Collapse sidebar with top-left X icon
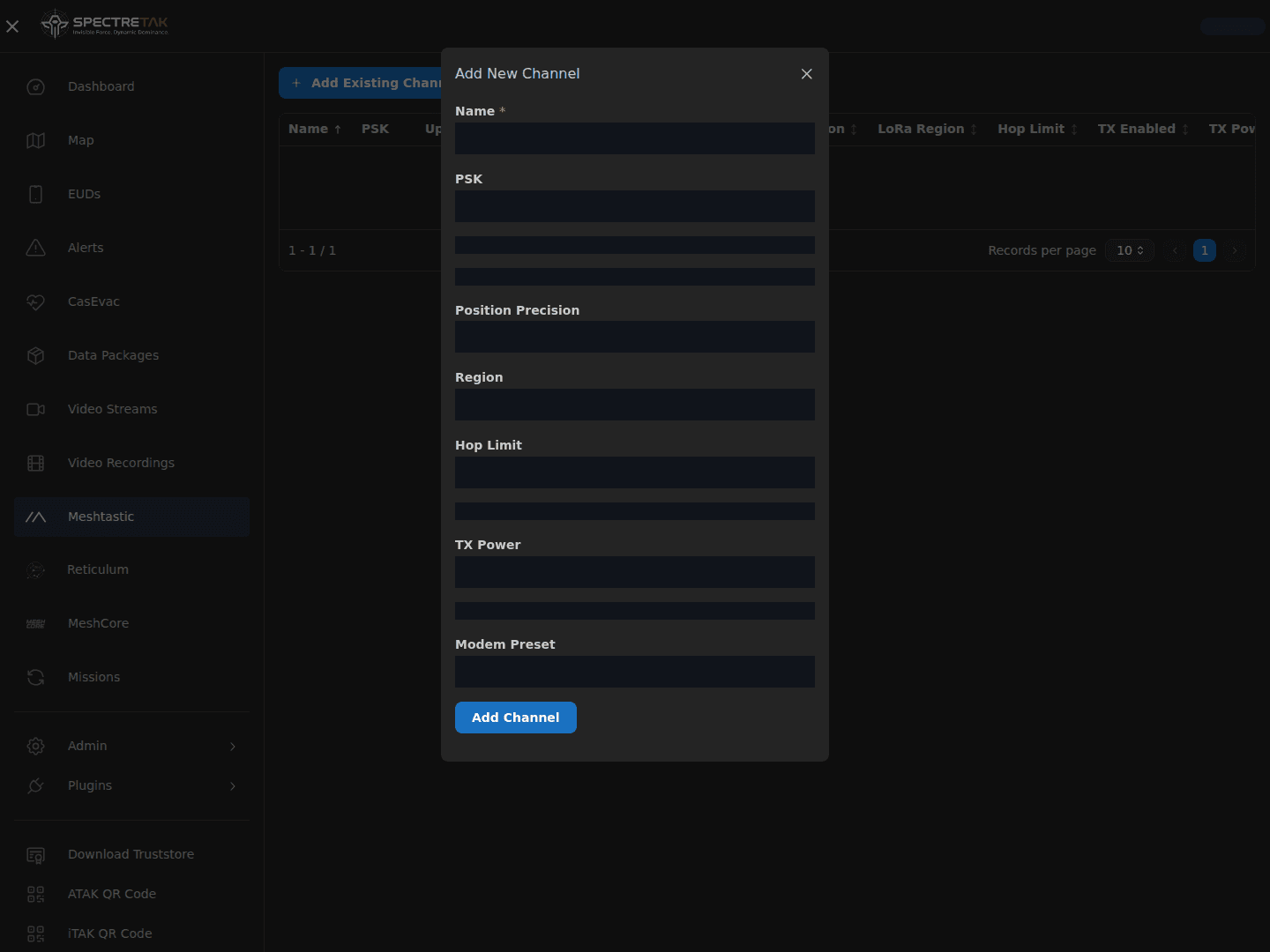 12,26
